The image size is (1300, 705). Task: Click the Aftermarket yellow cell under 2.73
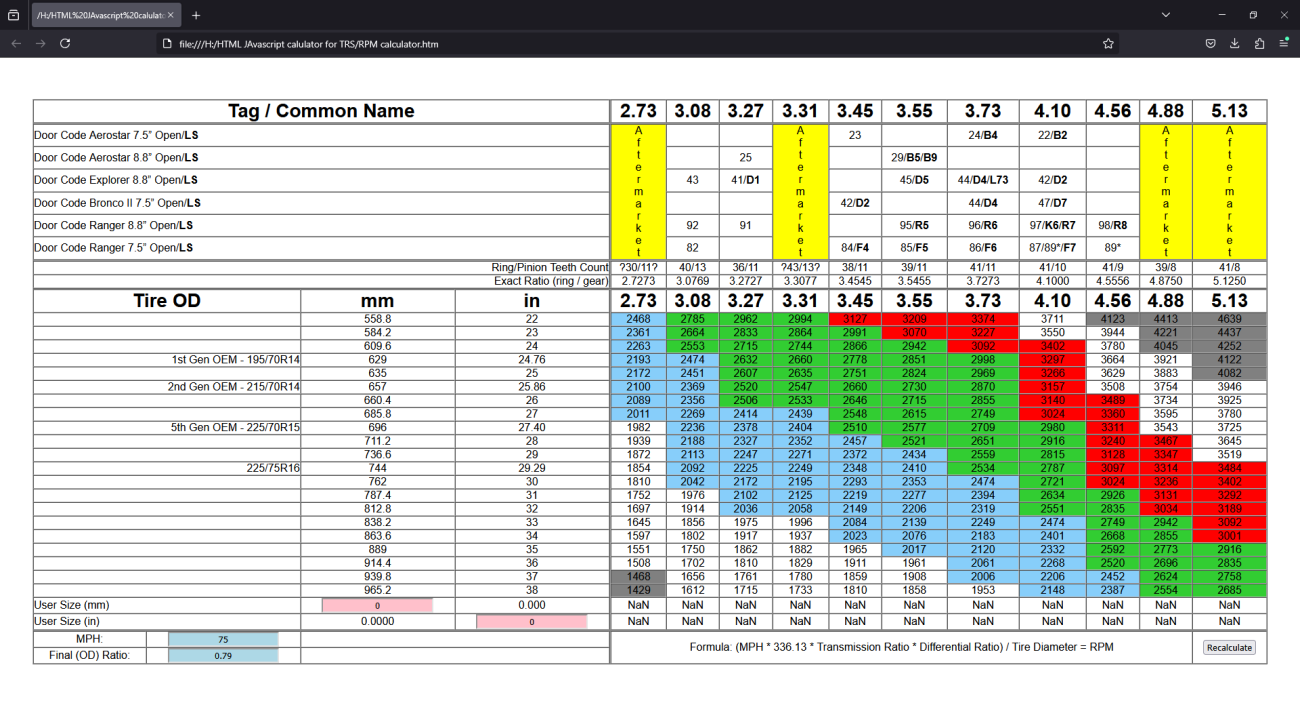(x=638, y=192)
